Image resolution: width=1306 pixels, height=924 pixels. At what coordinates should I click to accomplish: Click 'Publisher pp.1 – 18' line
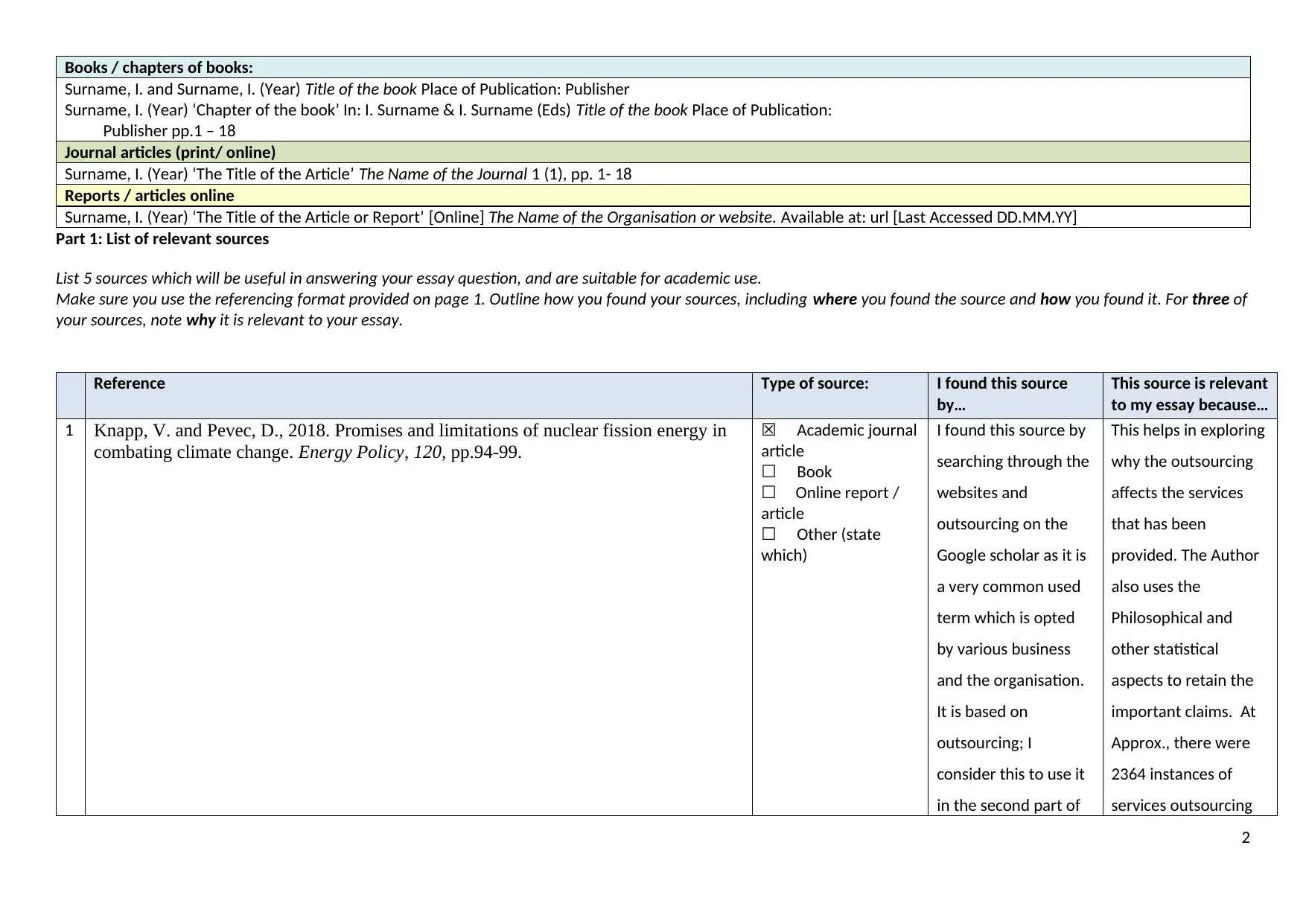pyautogui.click(x=169, y=131)
